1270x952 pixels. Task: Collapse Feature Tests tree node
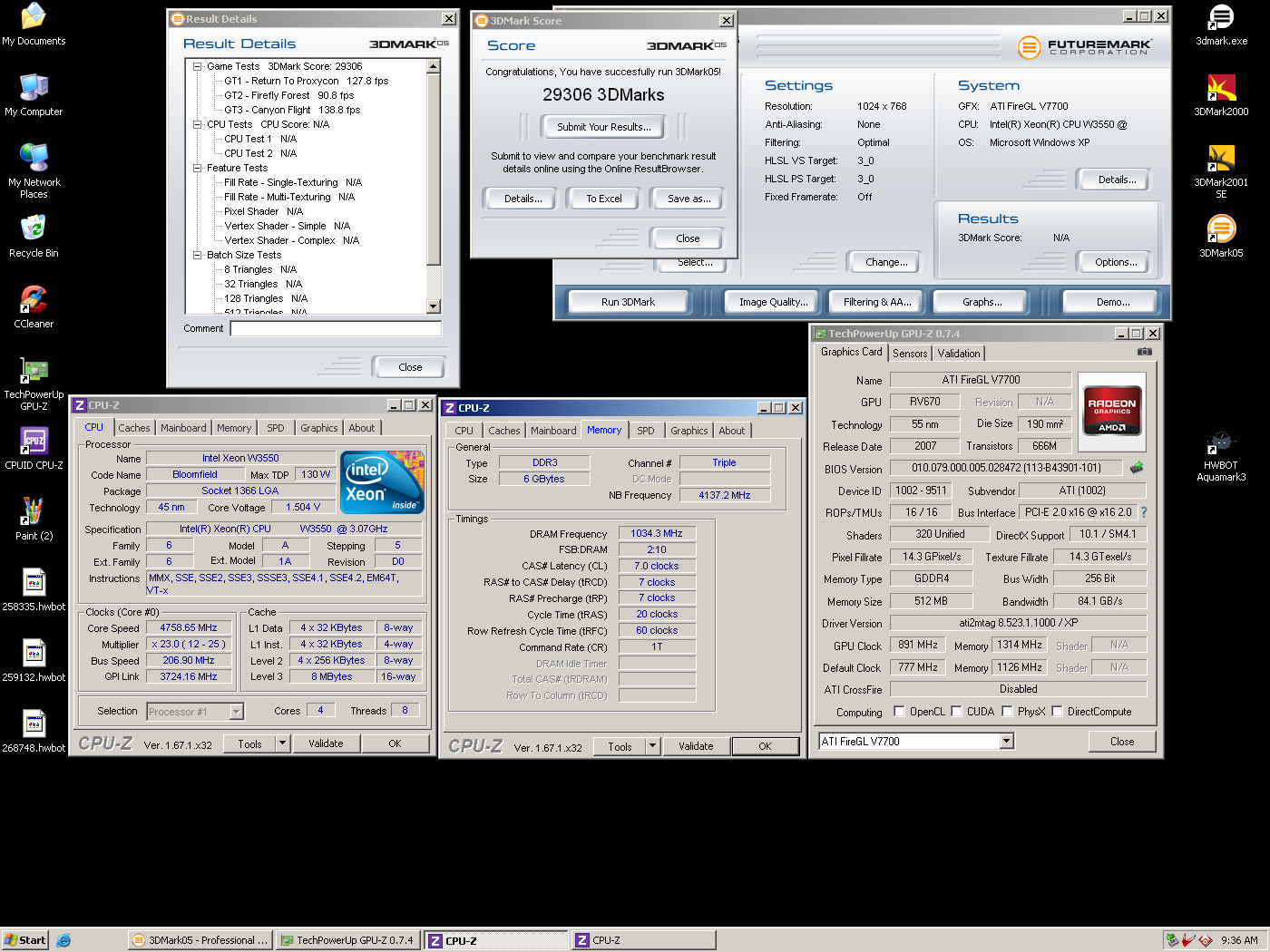coord(197,168)
